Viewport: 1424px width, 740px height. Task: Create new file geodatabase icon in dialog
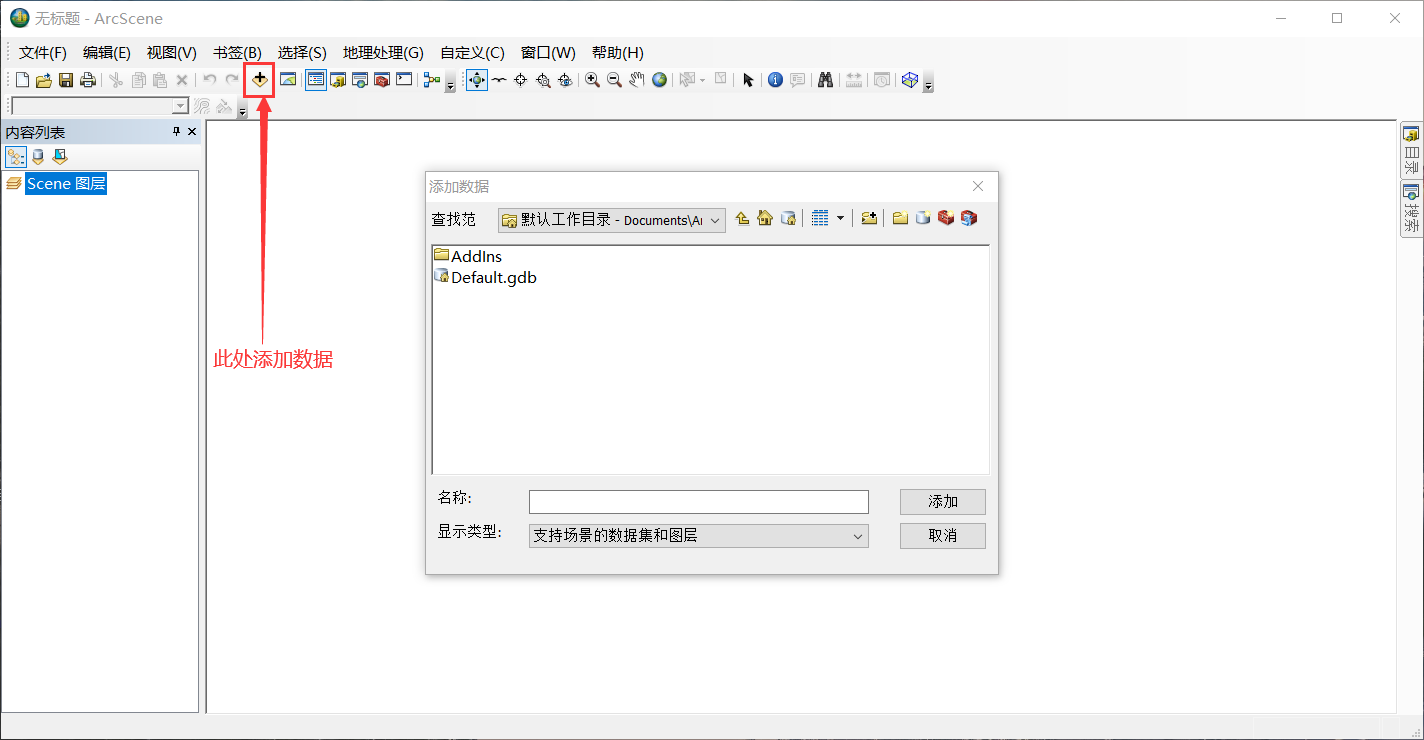[923, 218]
